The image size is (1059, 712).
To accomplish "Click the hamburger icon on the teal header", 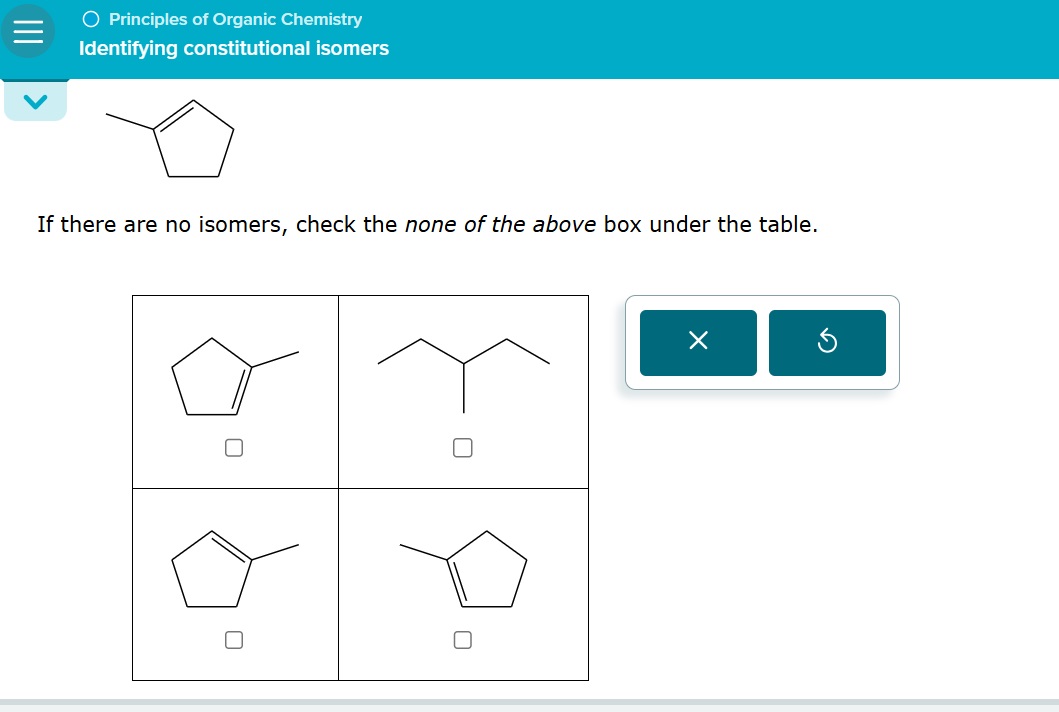I will point(27,31).
